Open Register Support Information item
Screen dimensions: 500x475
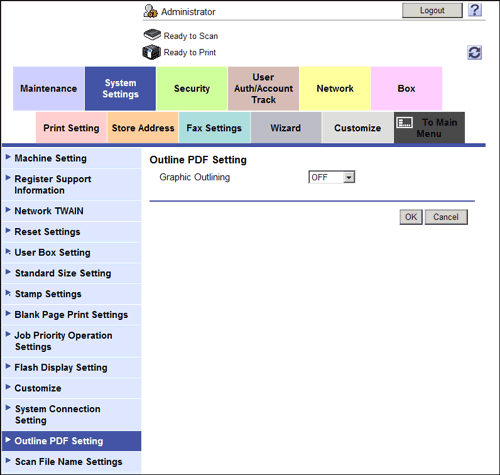pyautogui.click(x=71, y=185)
